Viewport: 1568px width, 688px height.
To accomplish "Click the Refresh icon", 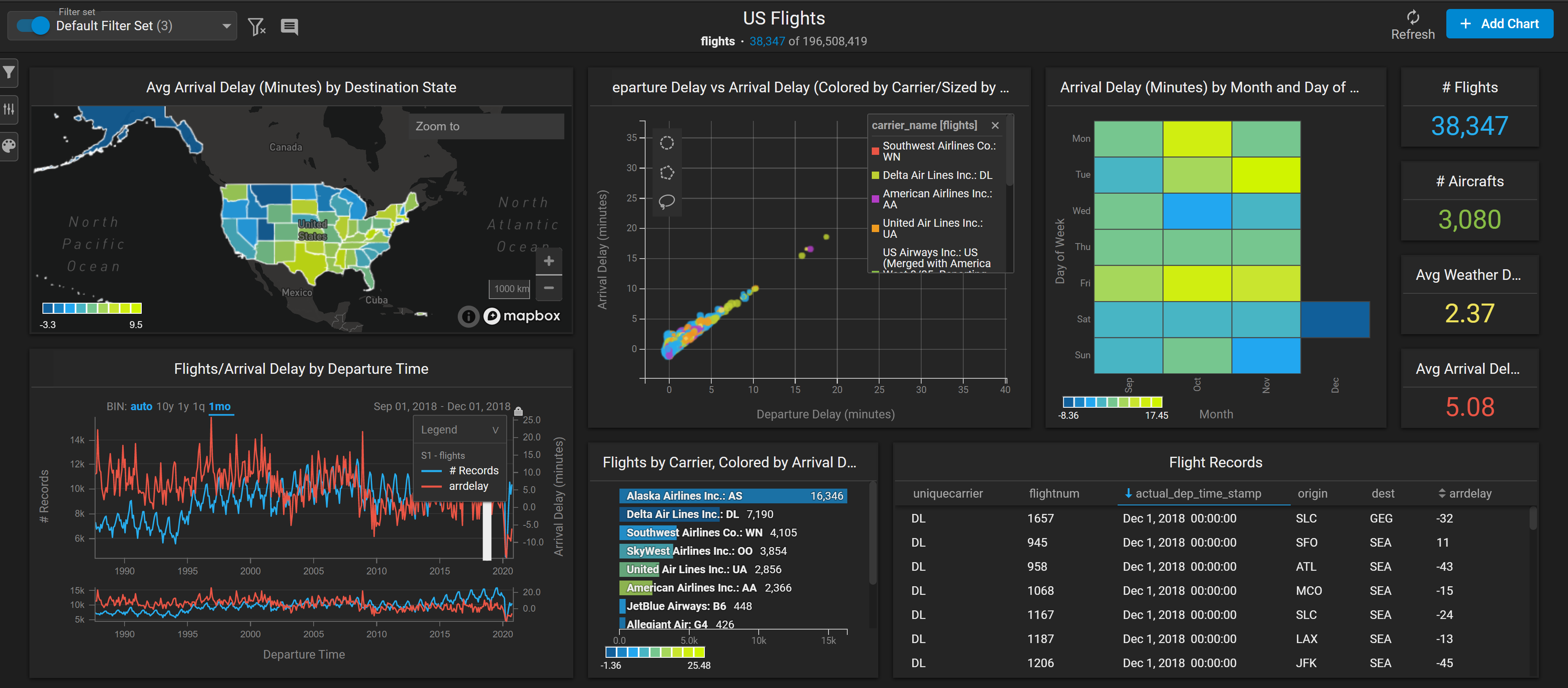I will 1412,17.
